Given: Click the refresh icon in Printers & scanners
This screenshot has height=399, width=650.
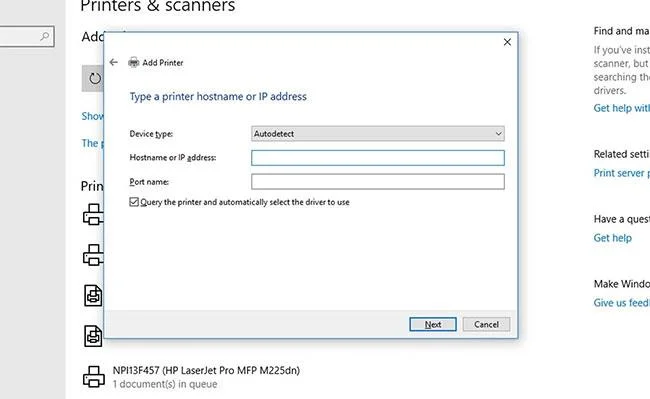Looking at the screenshot, I should [95, 78].
